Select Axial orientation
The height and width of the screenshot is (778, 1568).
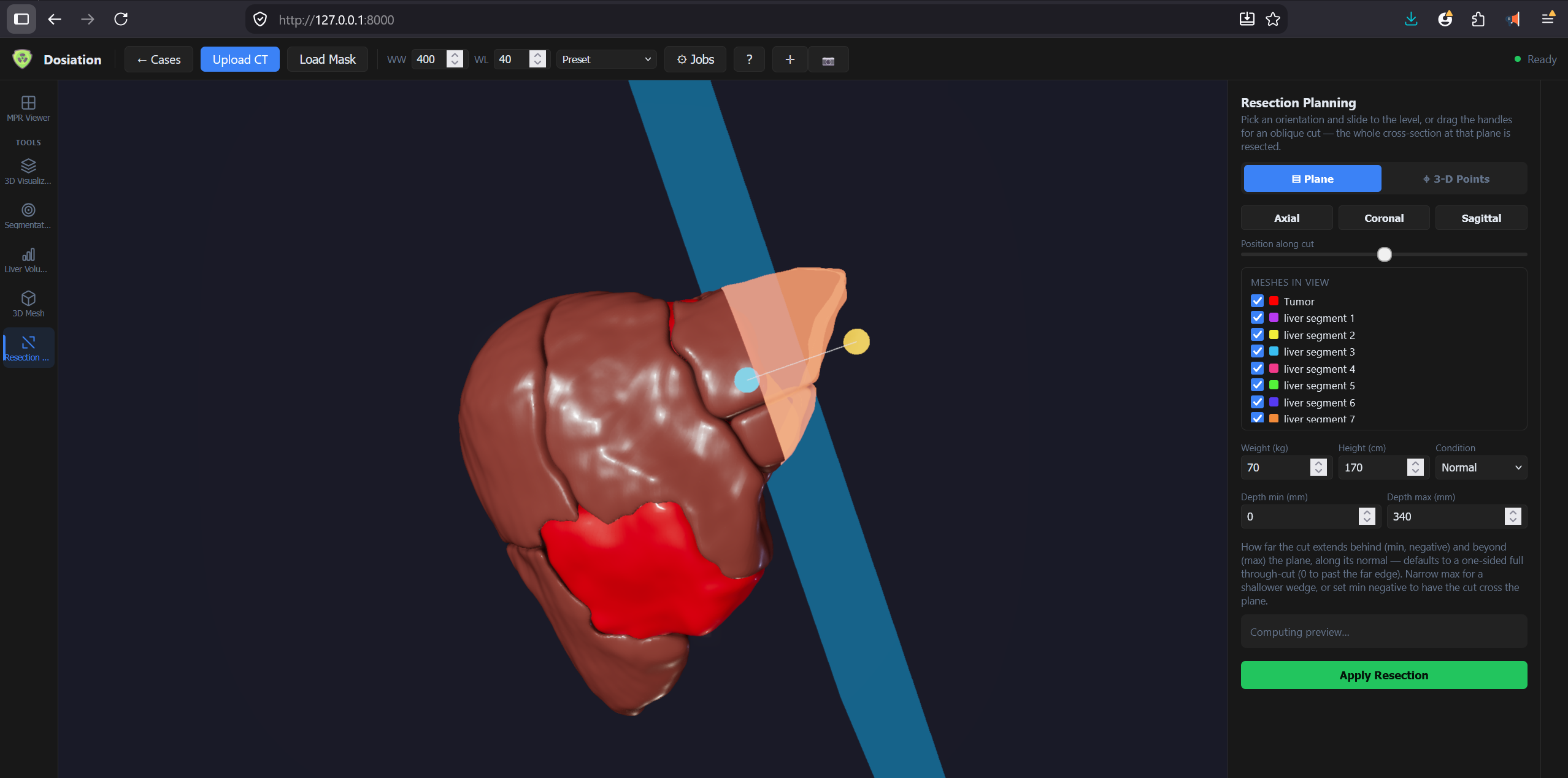click(1286, 218)
